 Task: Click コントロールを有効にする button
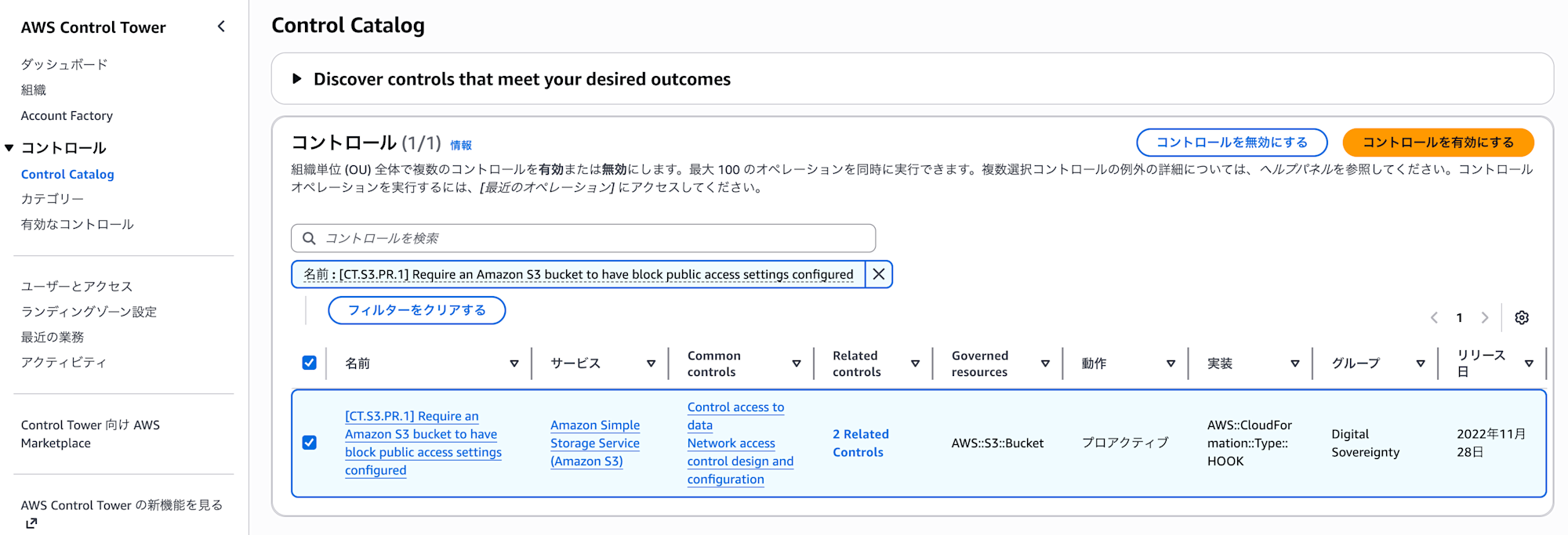tap(1438, 143)
